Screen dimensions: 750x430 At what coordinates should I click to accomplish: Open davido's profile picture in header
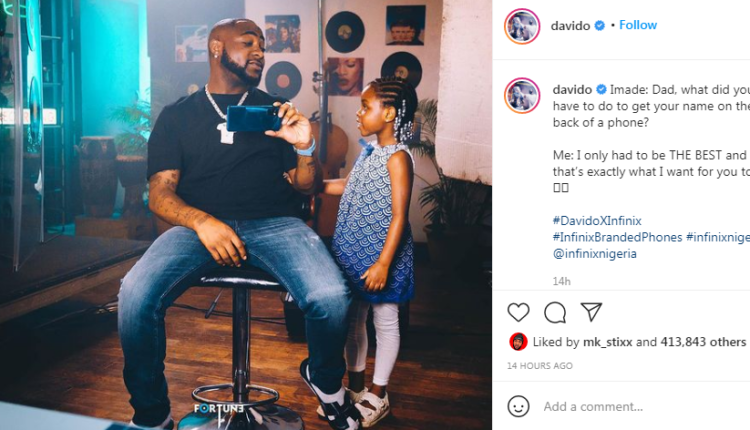click(x=522, y=26)
